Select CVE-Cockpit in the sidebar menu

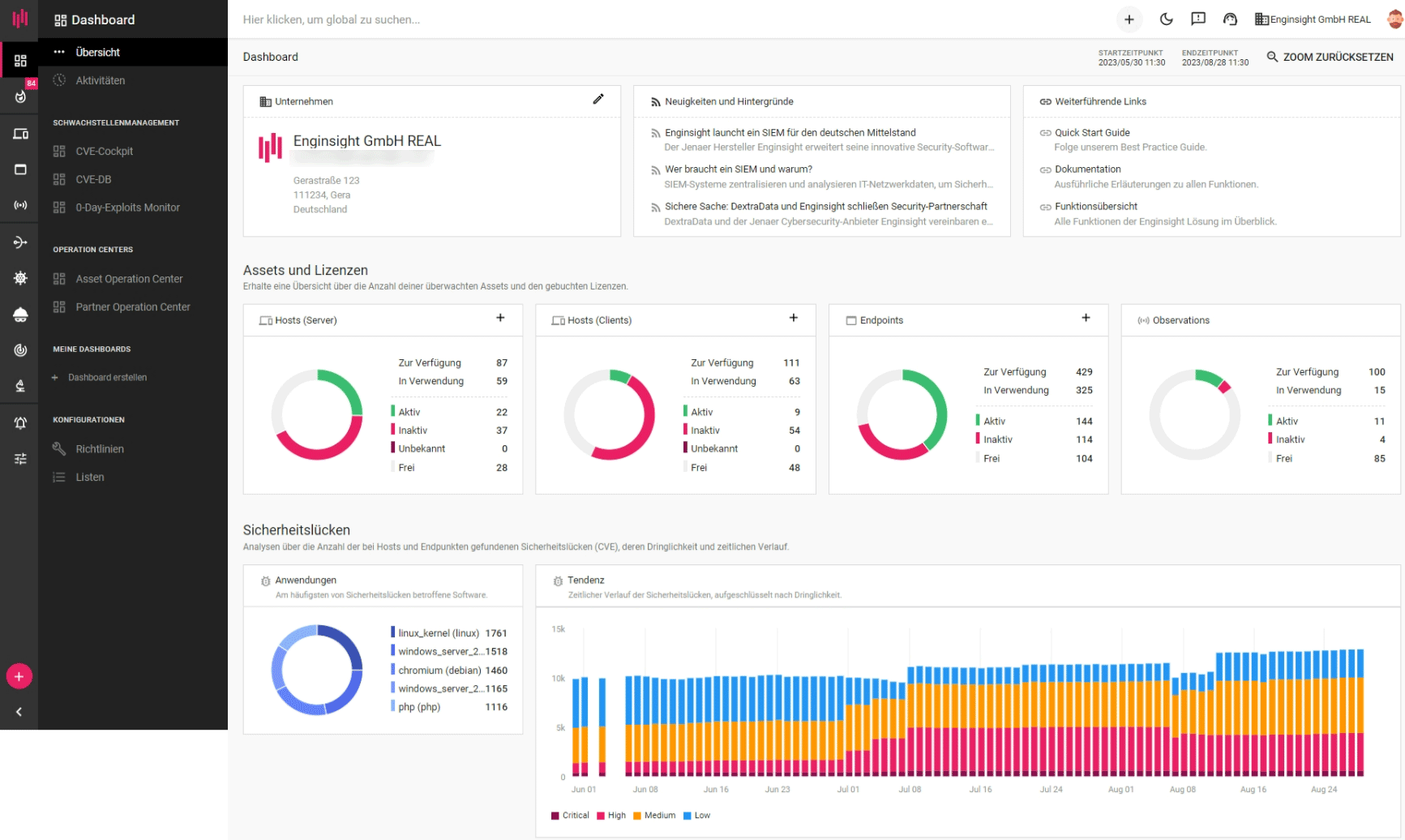105,151
